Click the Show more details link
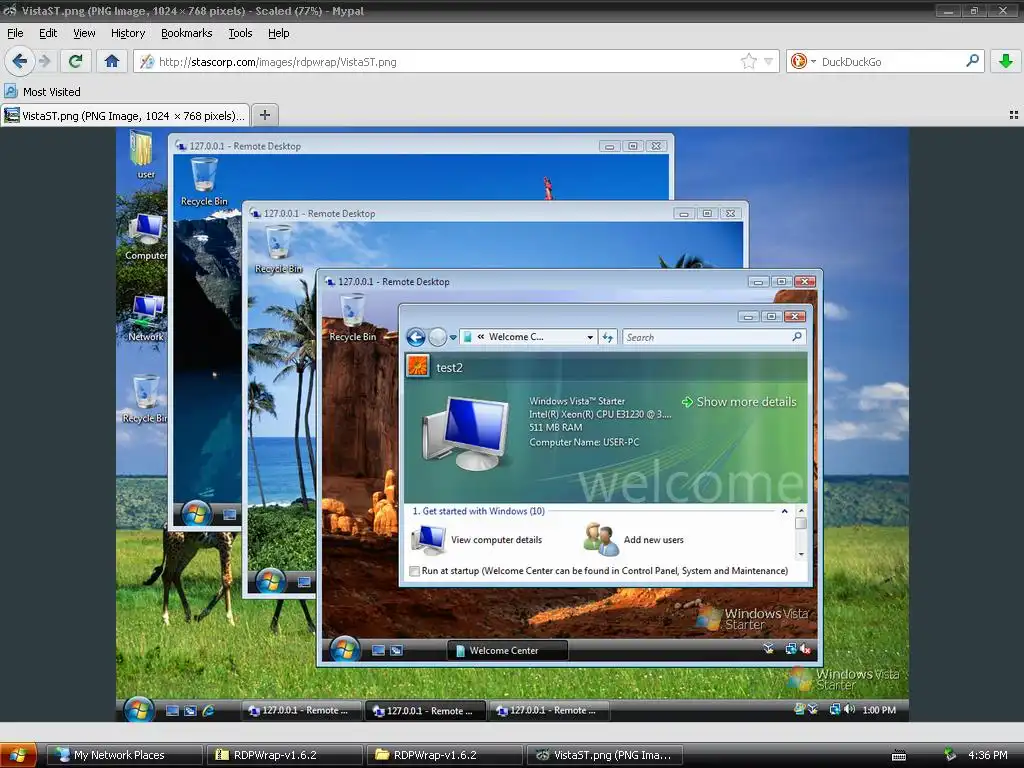Image resolution: width=1024 pixels, height=768 pixels. coord(739,402)
